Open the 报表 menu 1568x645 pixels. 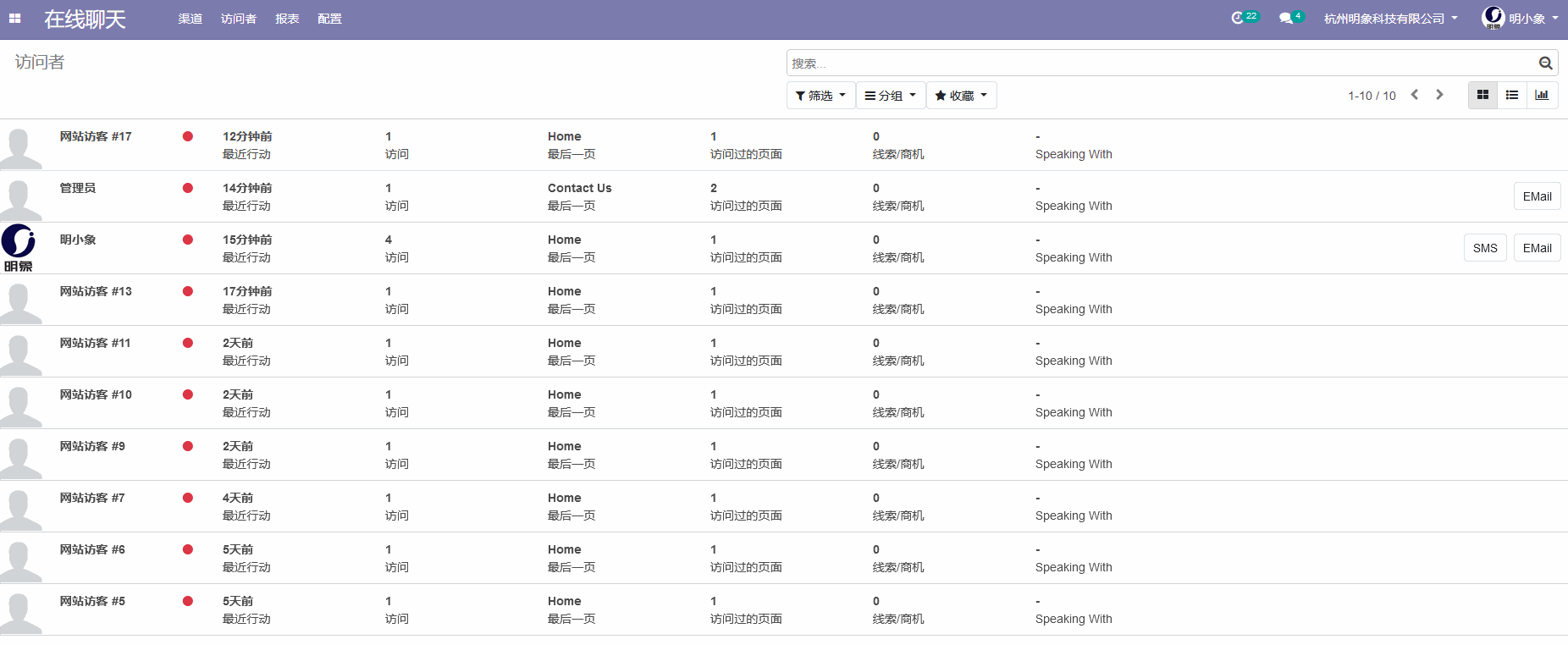point(287,19)
